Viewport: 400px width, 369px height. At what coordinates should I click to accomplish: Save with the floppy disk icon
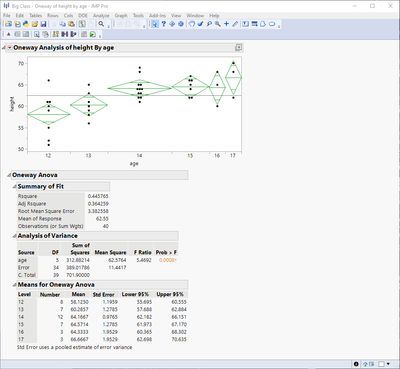[x=43, y=24]
